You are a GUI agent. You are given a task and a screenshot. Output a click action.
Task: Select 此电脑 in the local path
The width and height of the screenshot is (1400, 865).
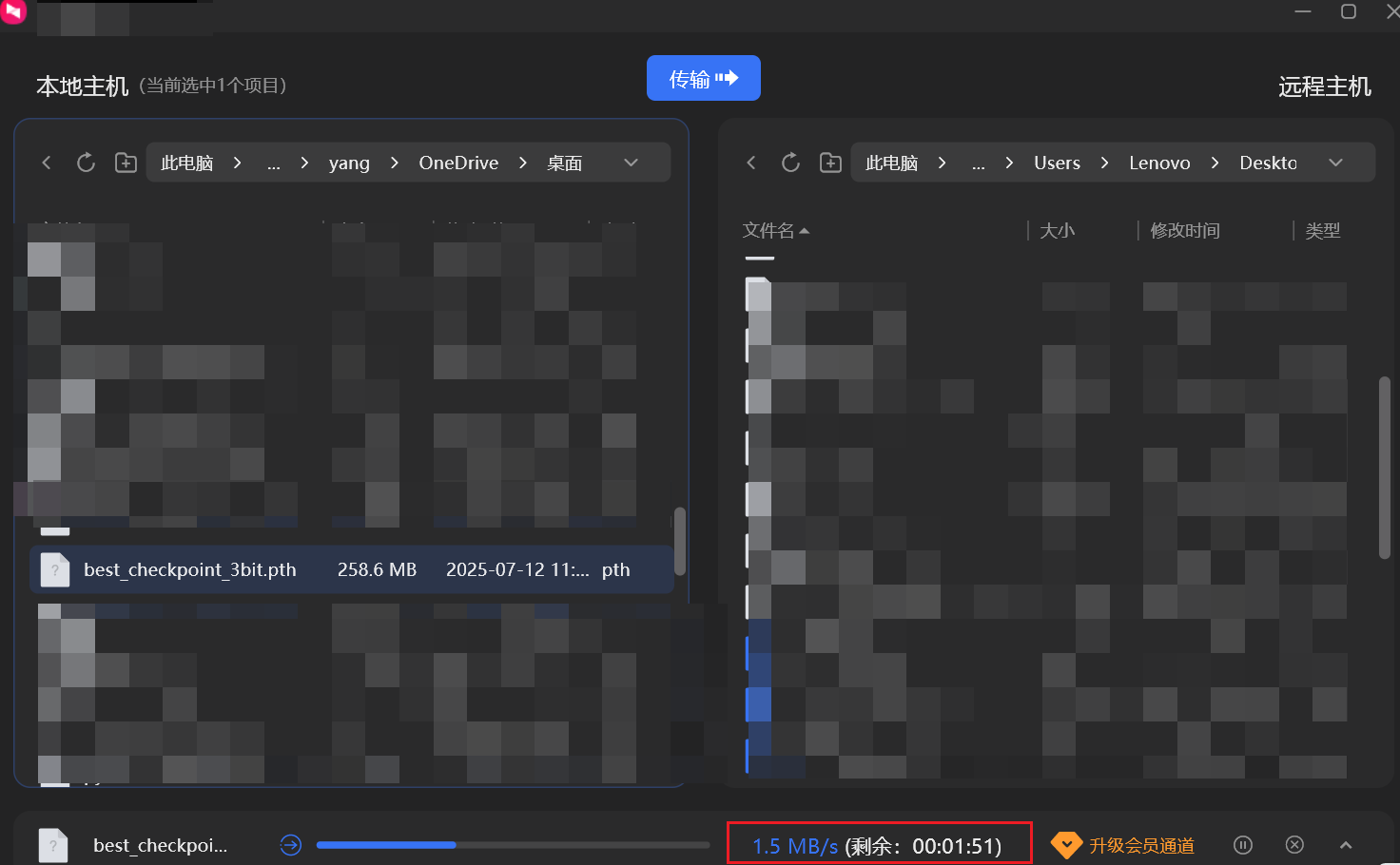pyautogui.click(x=186, y=163)
